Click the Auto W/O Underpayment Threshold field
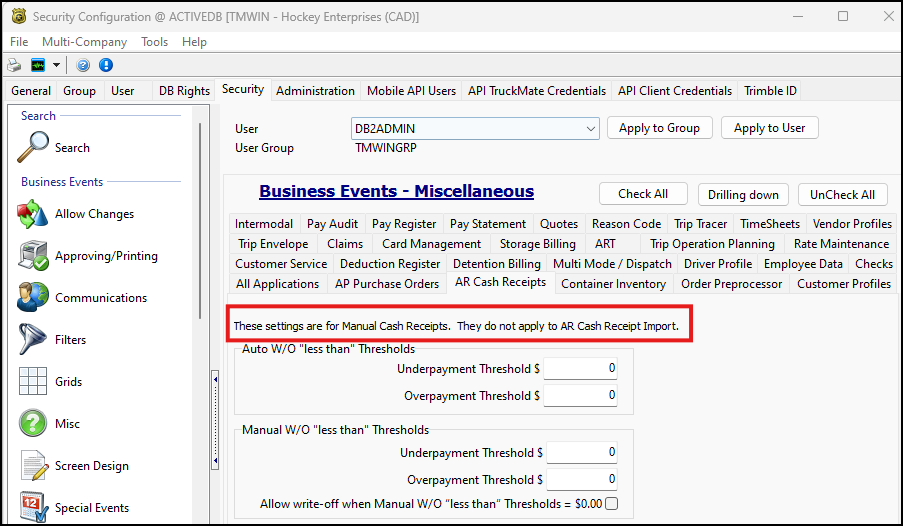This screenshot has width=903, height=526. (580, 369)
